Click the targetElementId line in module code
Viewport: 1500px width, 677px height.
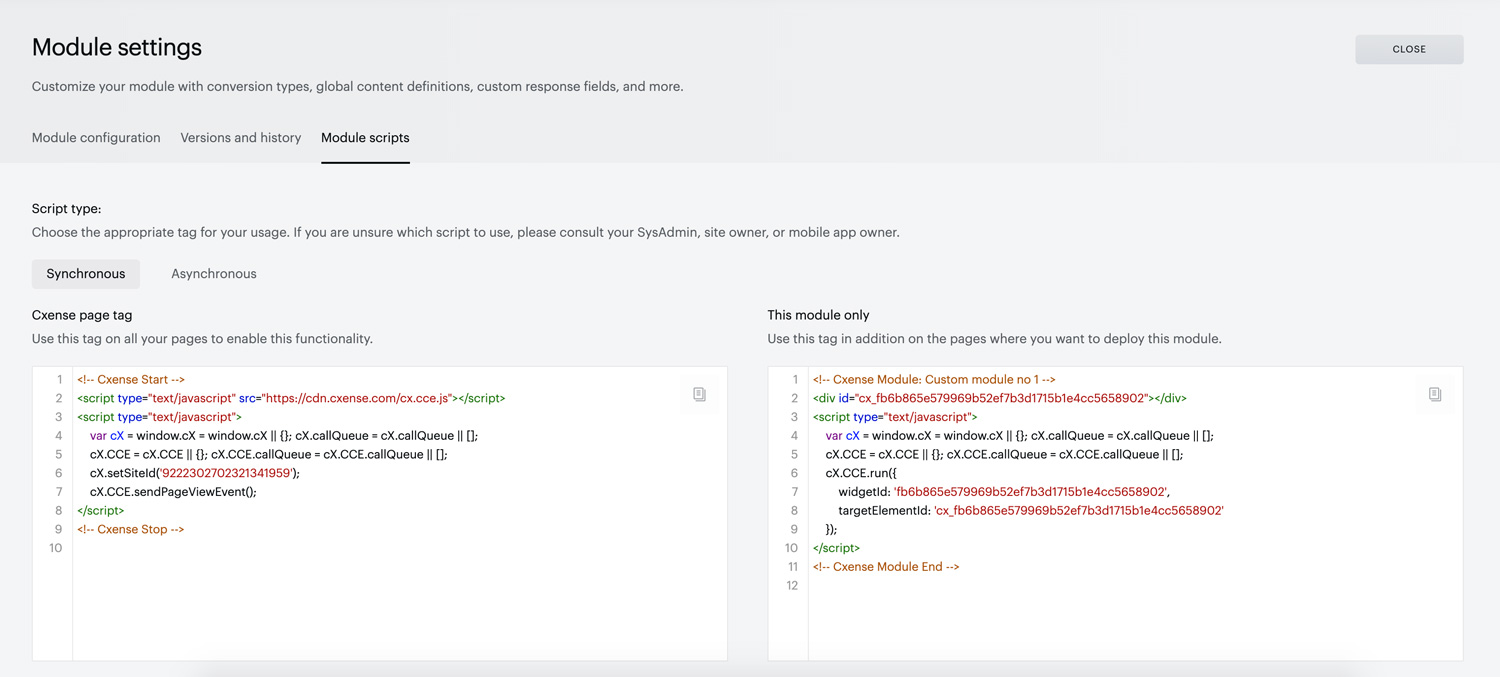pos(1031,511)
